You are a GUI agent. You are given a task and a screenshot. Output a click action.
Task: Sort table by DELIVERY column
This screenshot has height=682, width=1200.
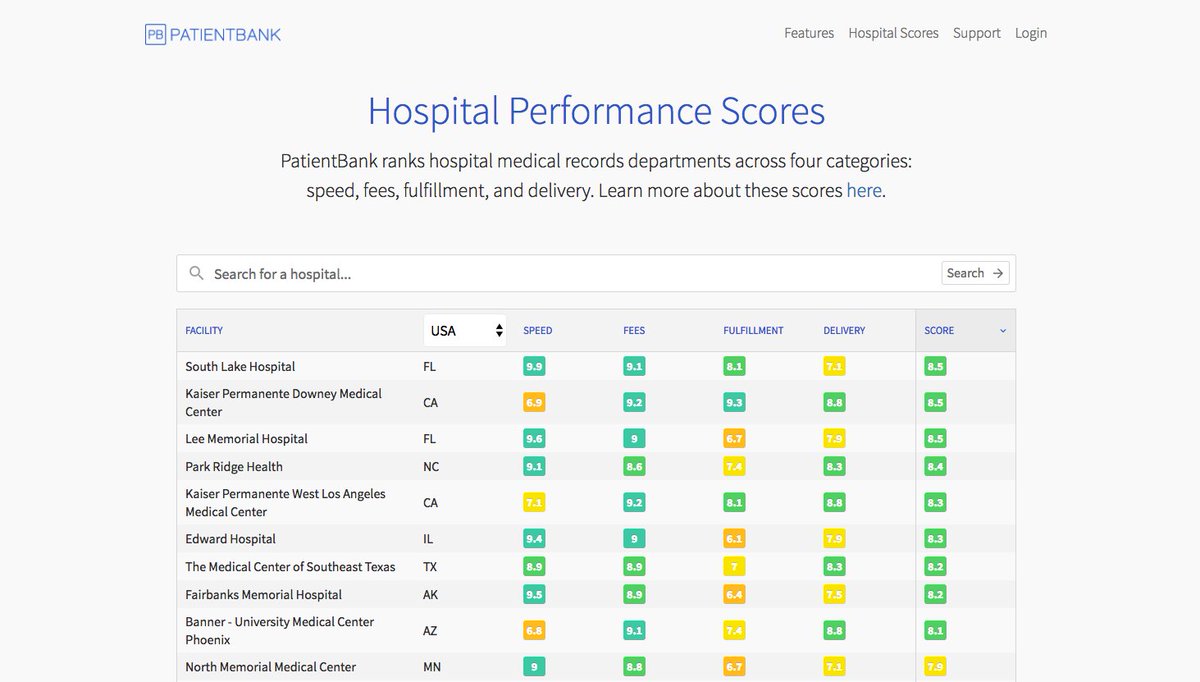(x=844, y=331)
